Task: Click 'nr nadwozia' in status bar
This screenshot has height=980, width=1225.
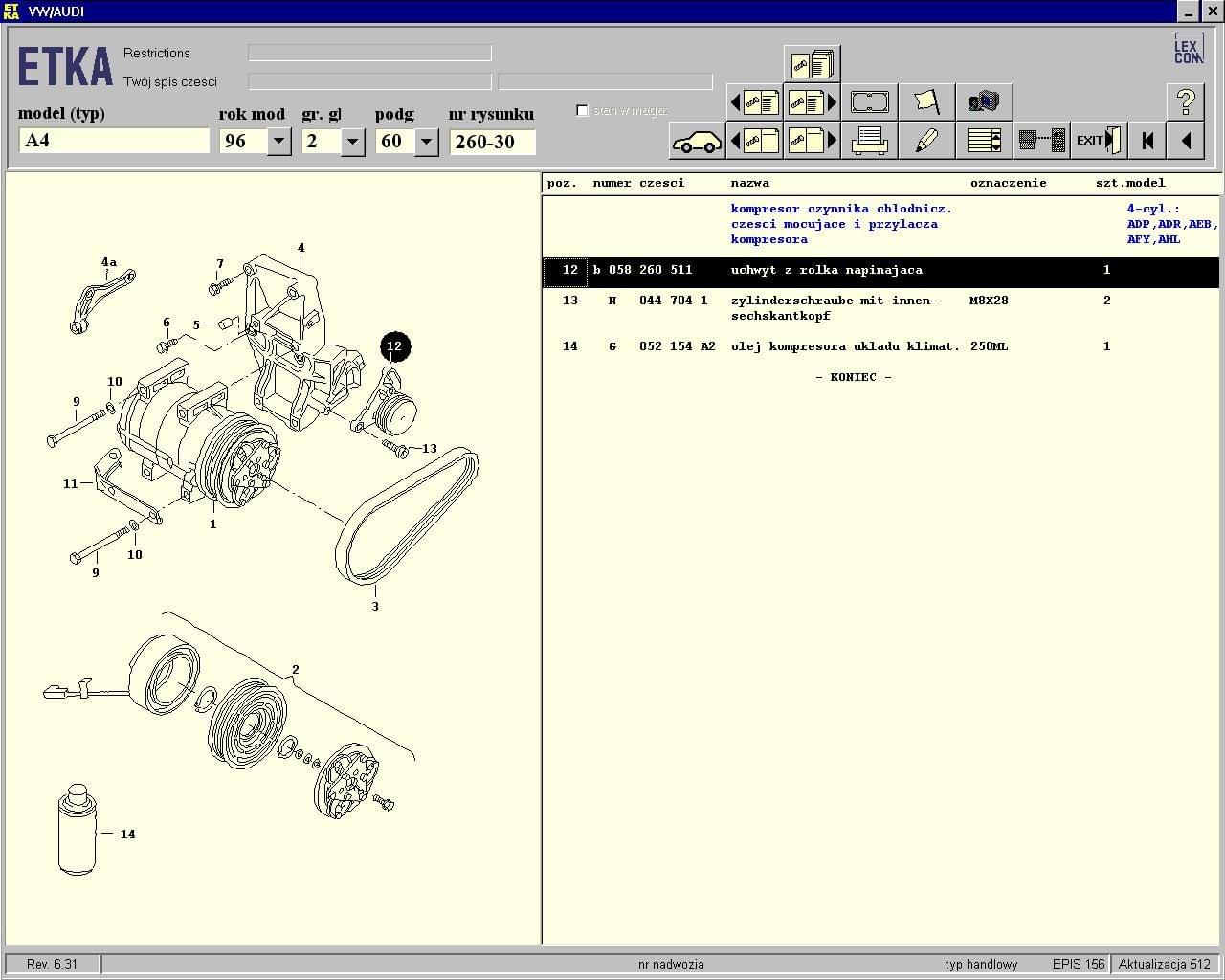Action: tap(671, 964)
